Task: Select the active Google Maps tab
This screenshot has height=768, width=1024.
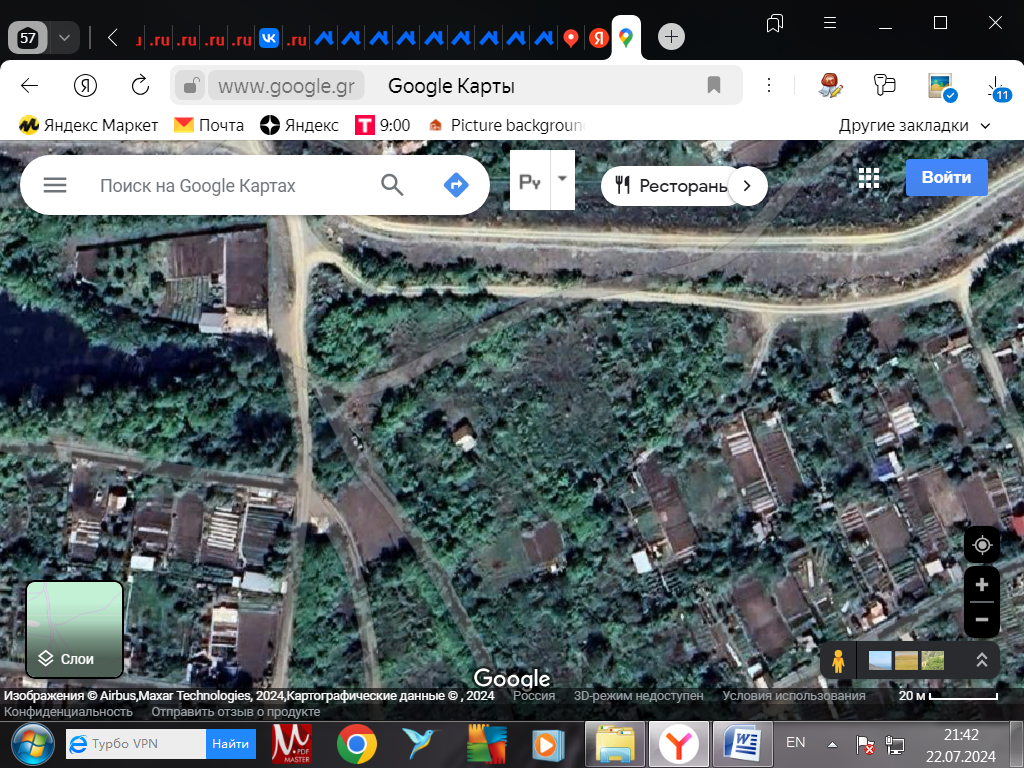Action: tap(626, 38)
